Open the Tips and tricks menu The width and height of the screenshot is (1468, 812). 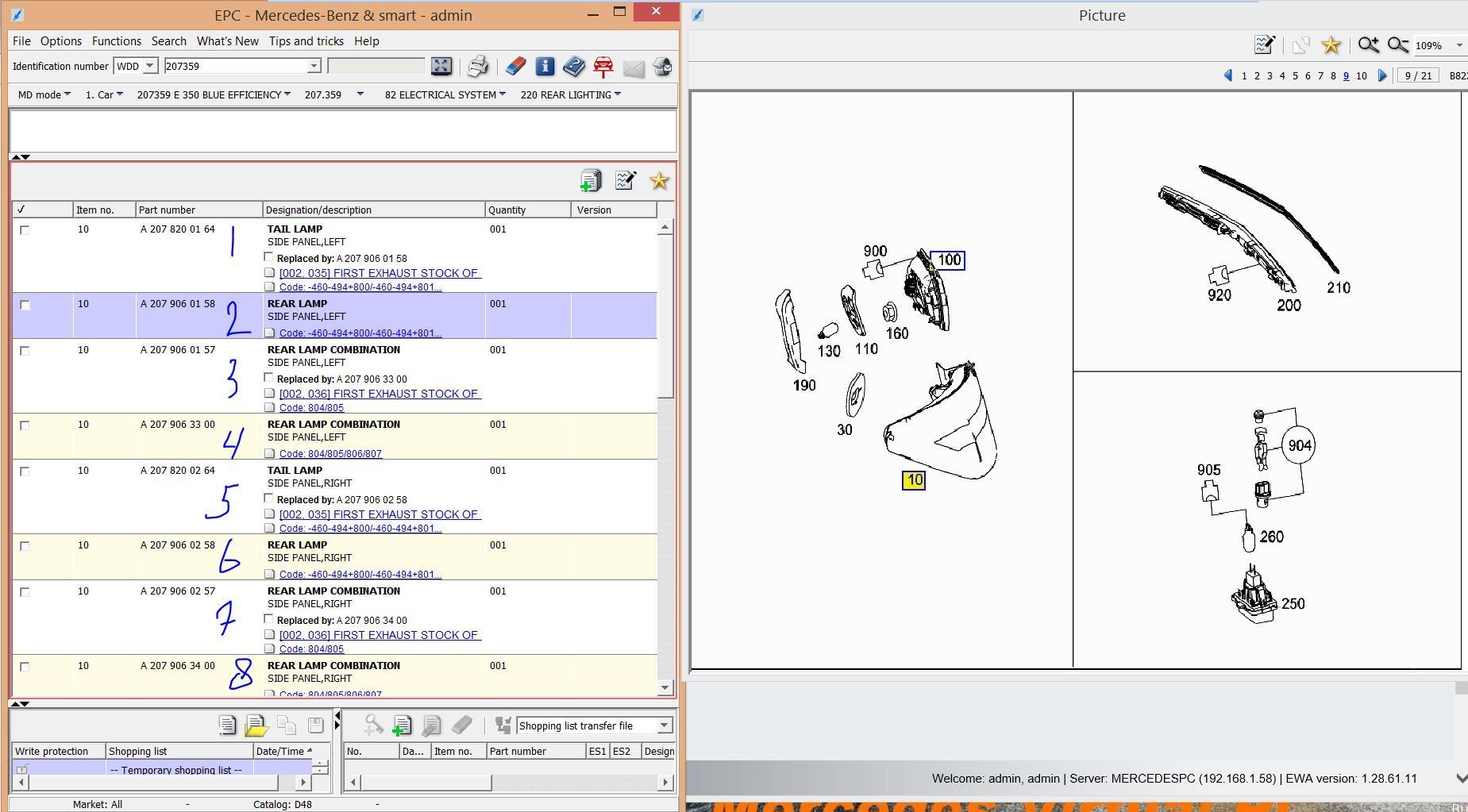(x=306, y=41)
